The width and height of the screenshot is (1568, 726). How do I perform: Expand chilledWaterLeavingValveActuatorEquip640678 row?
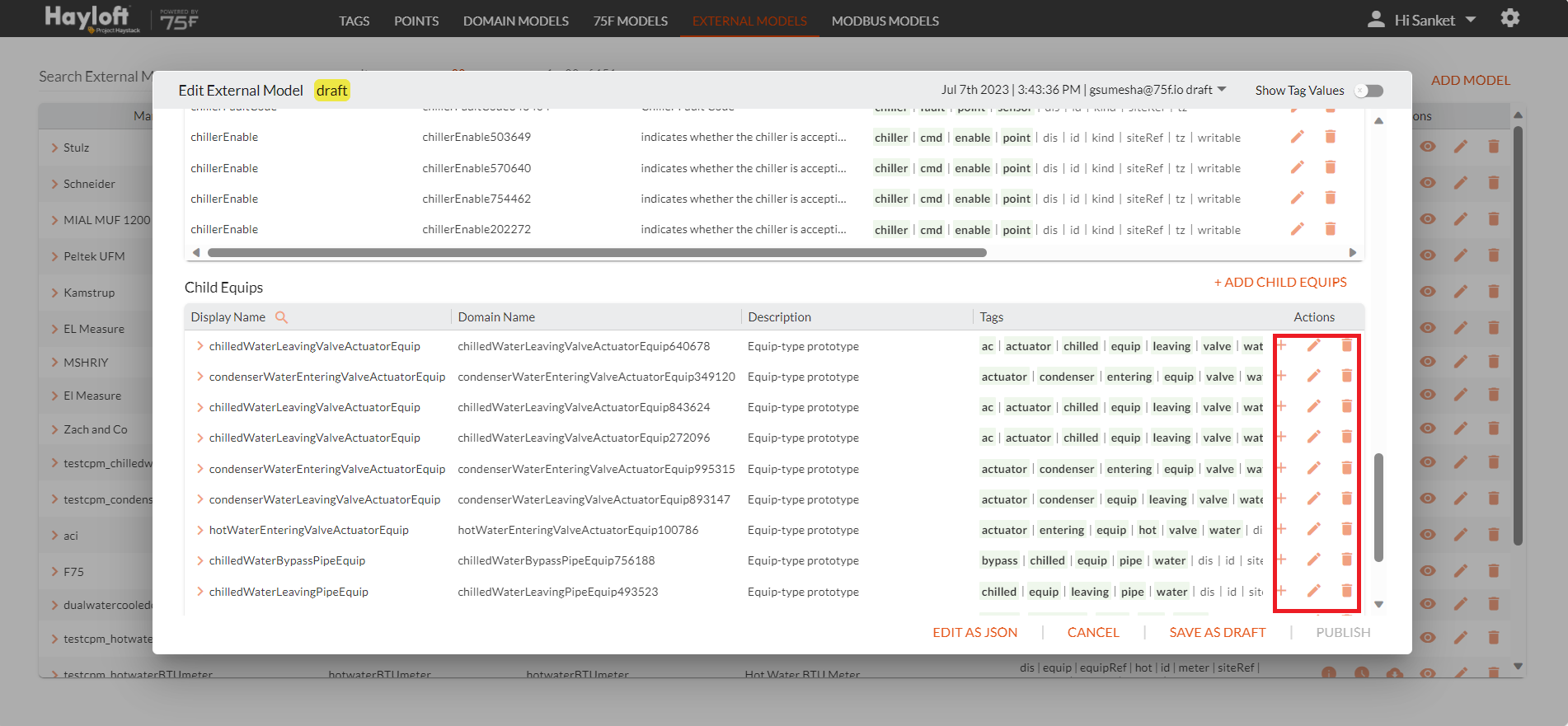click(200, 346)
